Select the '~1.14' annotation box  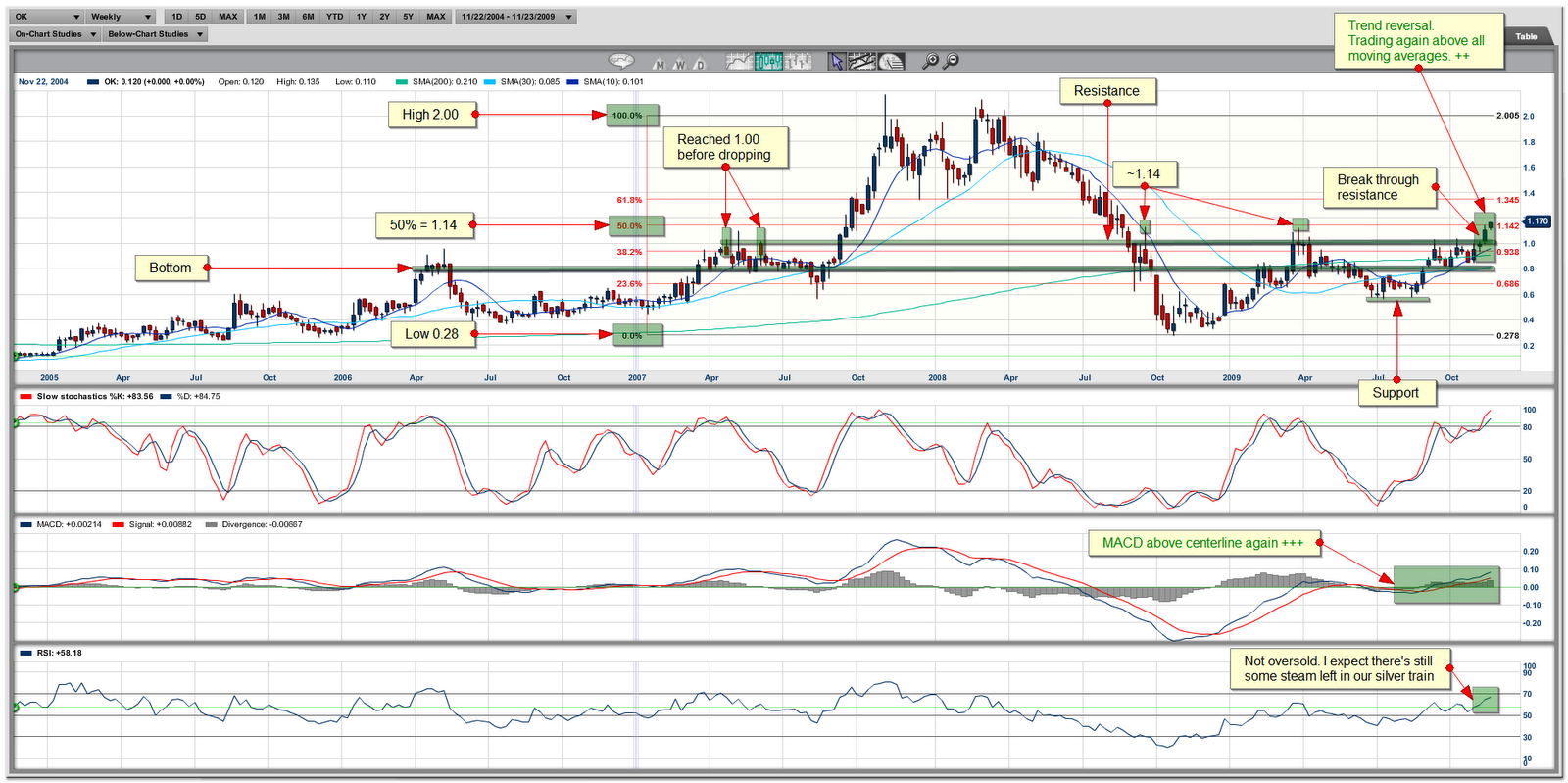click(1144, 174)
